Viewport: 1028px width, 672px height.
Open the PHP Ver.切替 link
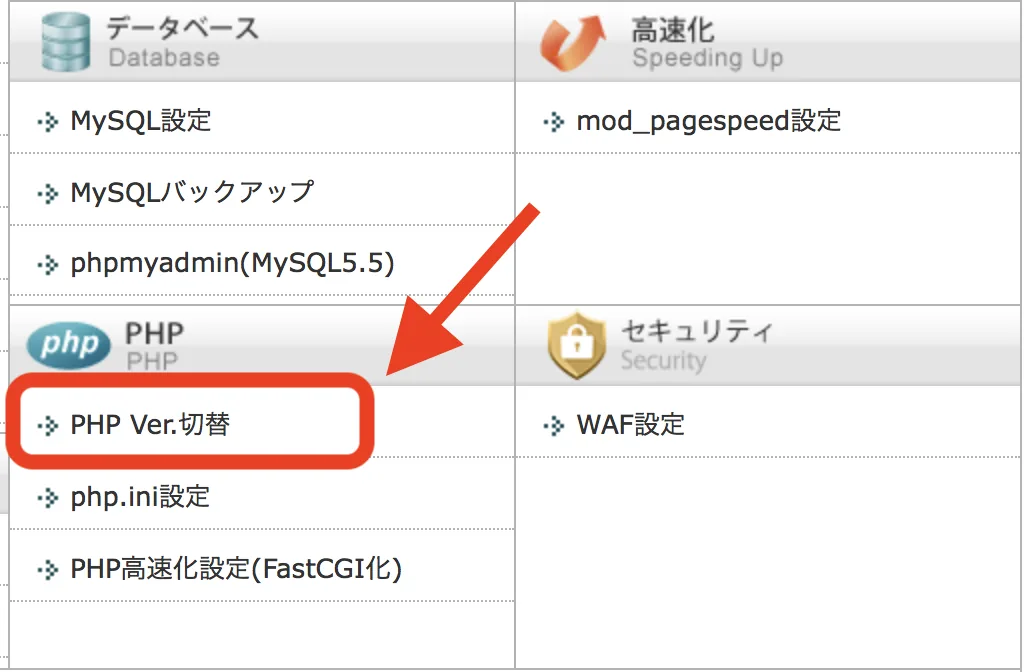pos(150,425)
